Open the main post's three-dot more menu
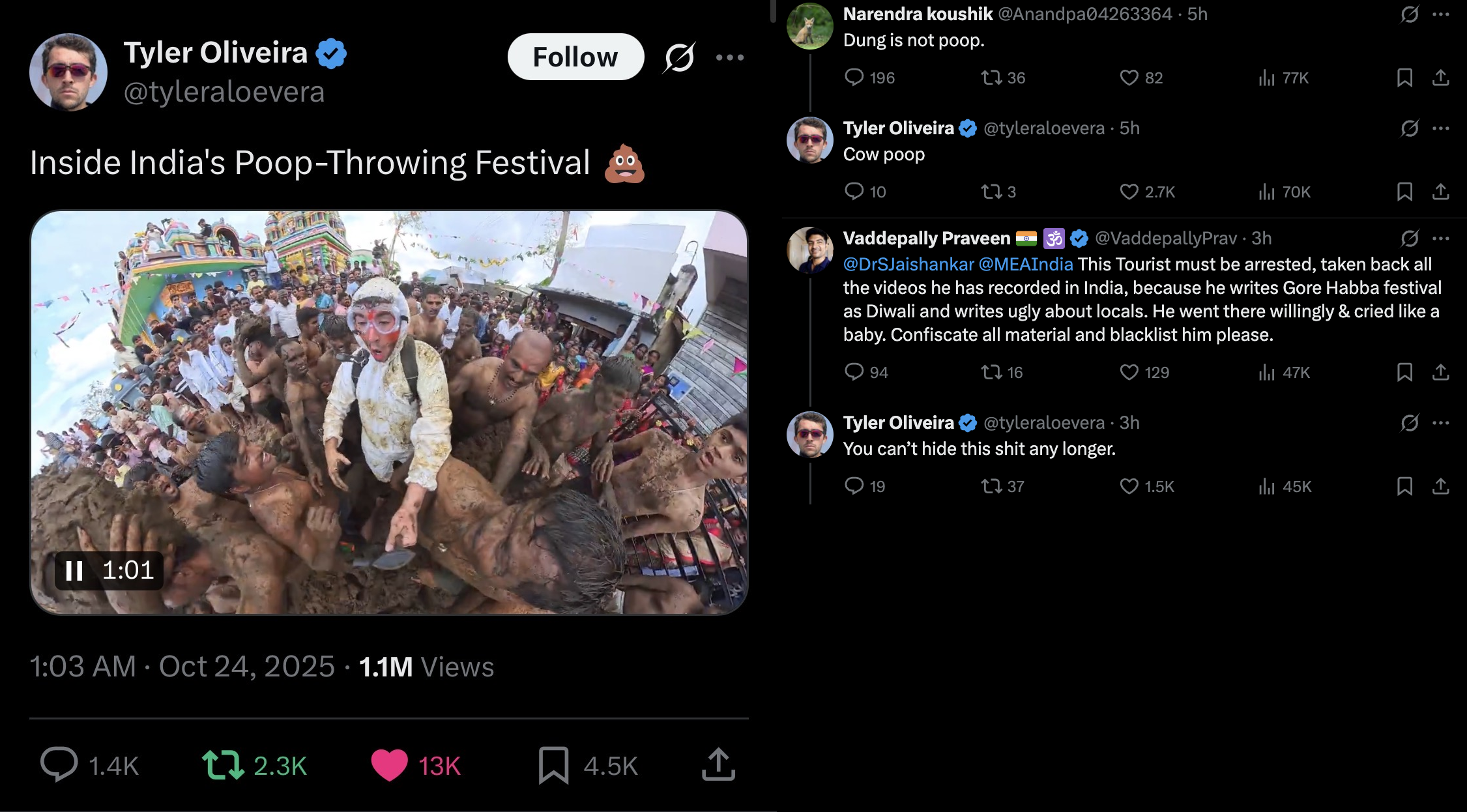The image size is (1467, 812). pyautogui.click(x=729, y=57)
